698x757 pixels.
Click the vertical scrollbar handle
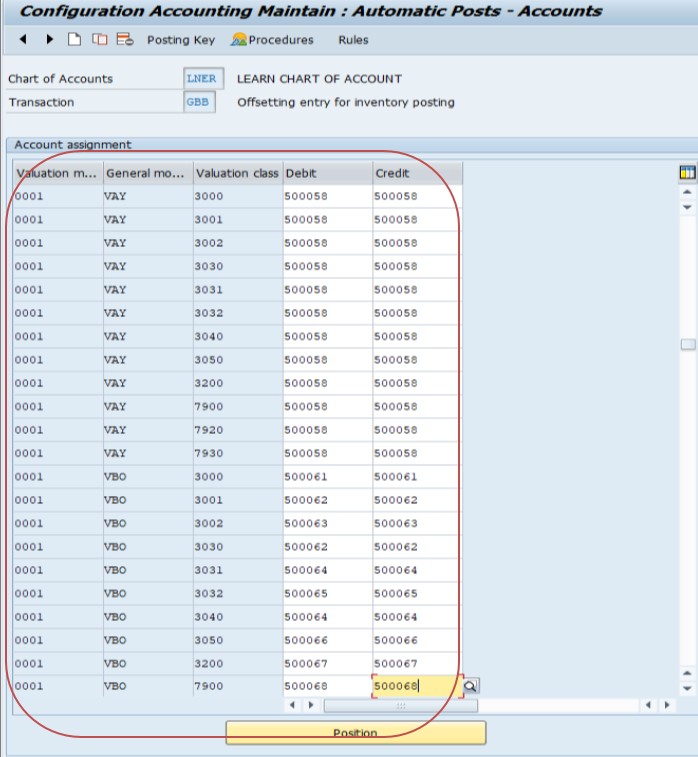688,344
